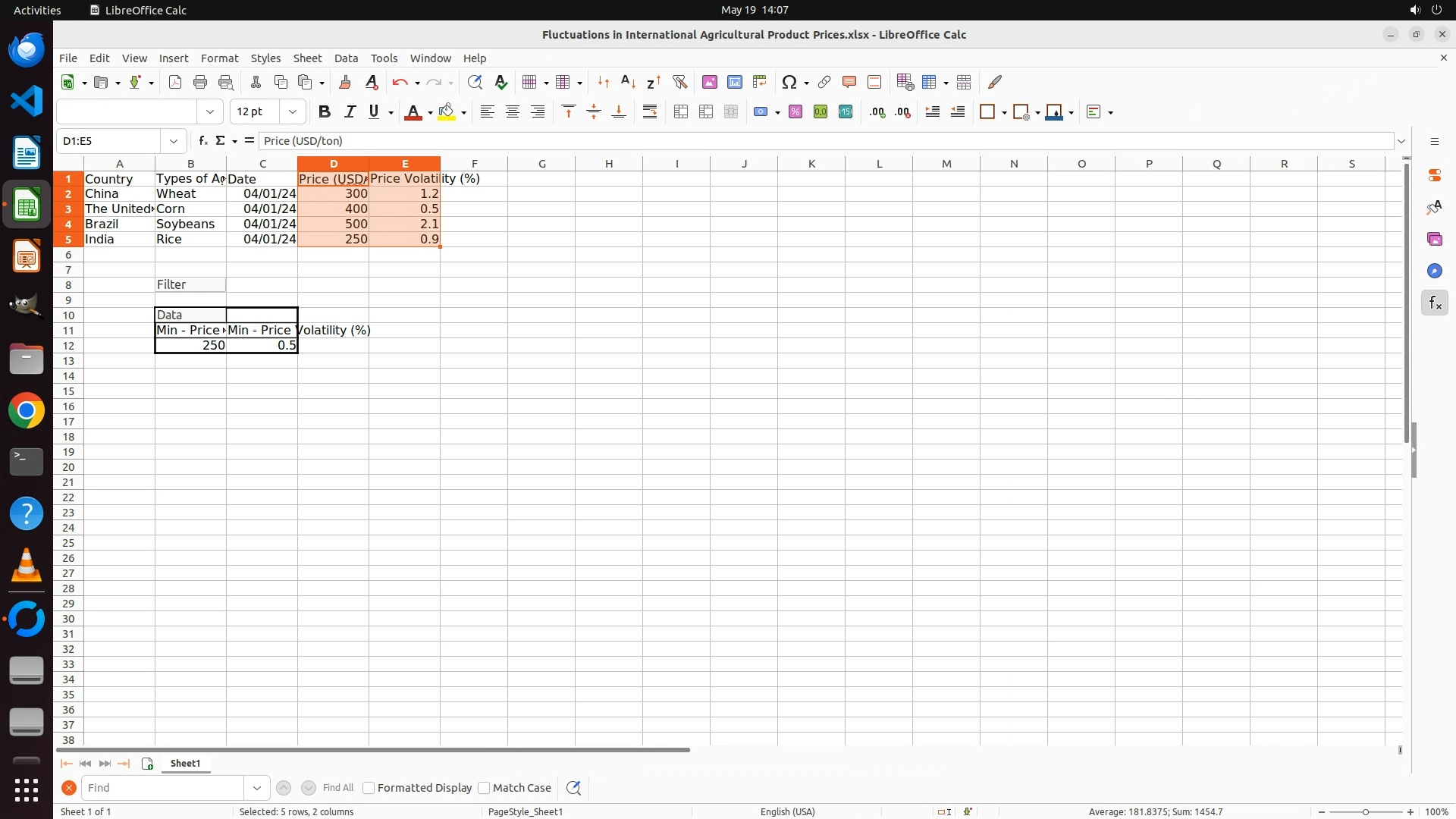Click the Insert Chart icon
This screenshot has height=819, width=1456.
click(x=734, y=82)
